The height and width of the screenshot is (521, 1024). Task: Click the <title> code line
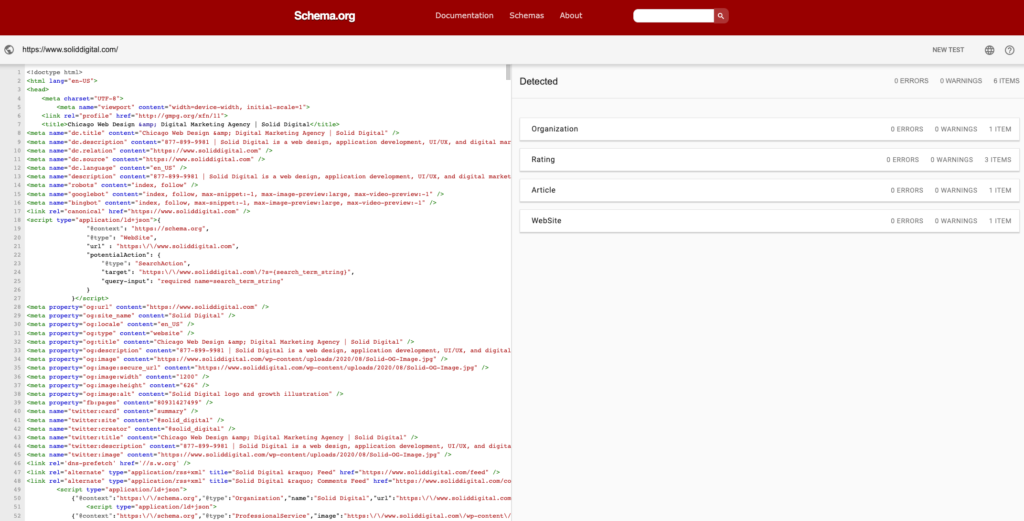pyautogui.click(x=190, y=124)
